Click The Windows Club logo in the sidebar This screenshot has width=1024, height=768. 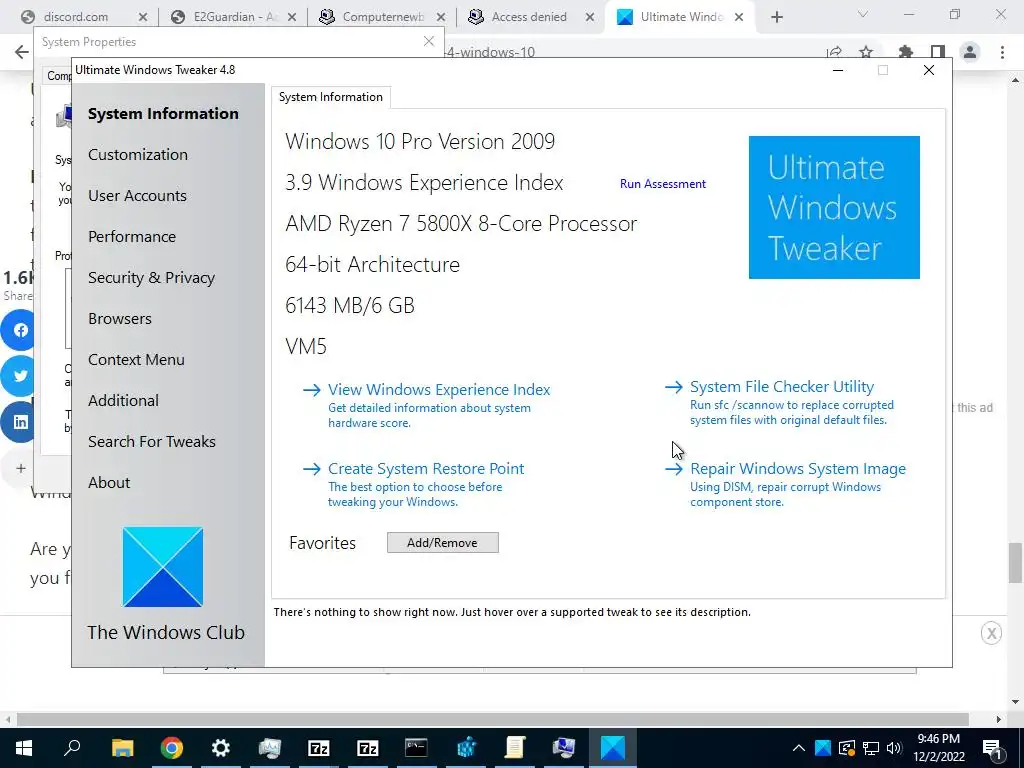(x=163, y=567)
